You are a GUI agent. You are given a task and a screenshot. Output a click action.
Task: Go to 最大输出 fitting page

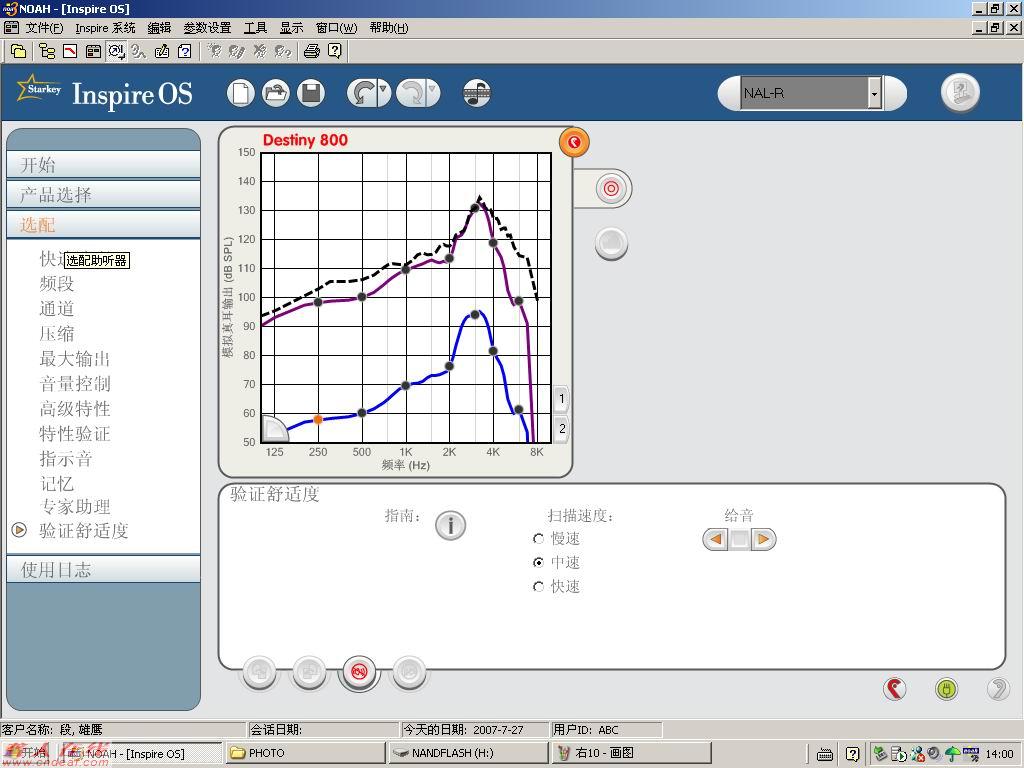[74, 359]
